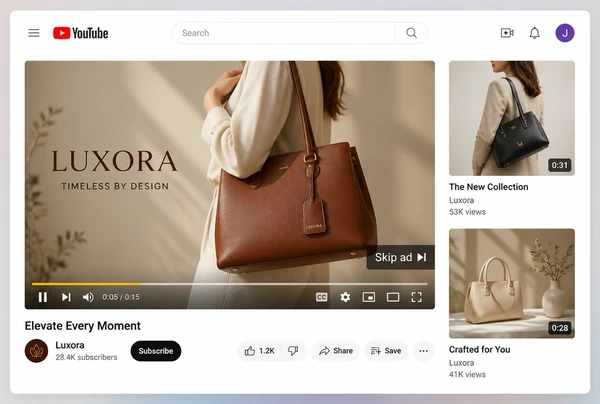Click the Subscribe button

(156, 351)
